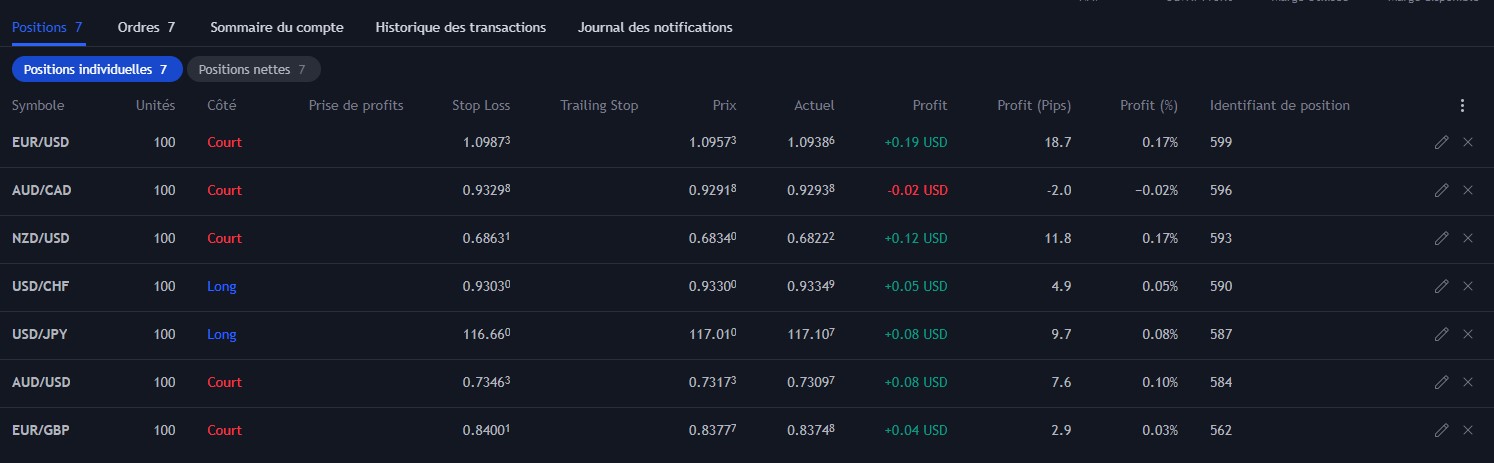
Task: Close the EUR/GBP position
Action: click(x=1468, y=430)
